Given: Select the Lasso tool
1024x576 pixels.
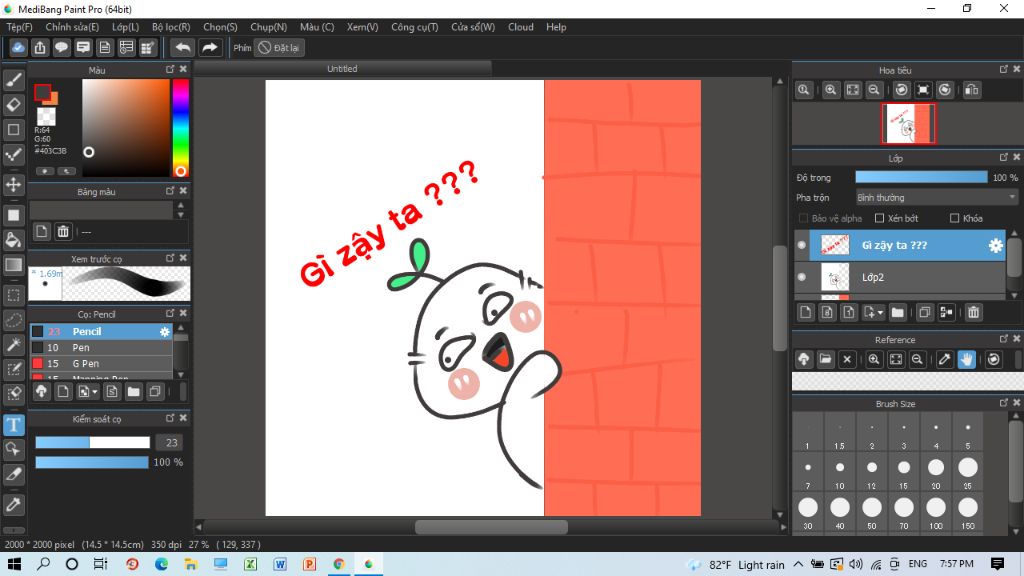Looking at the screenshot, I should [x=14, y=320].
